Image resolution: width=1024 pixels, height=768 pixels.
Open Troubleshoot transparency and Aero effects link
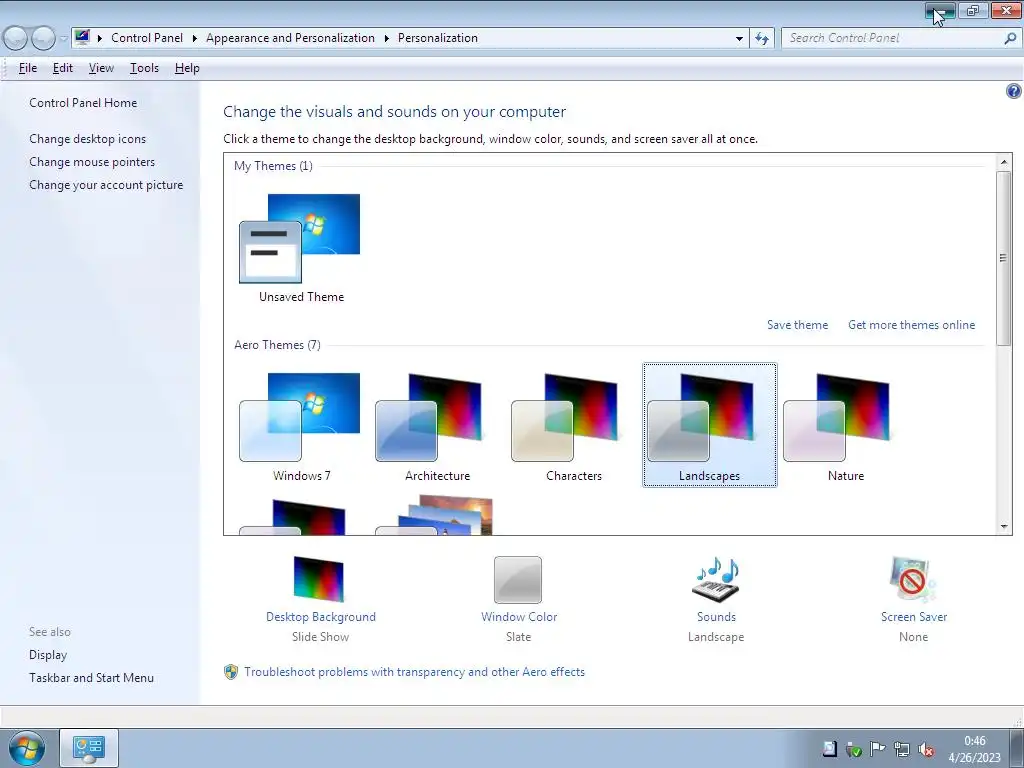414,672
